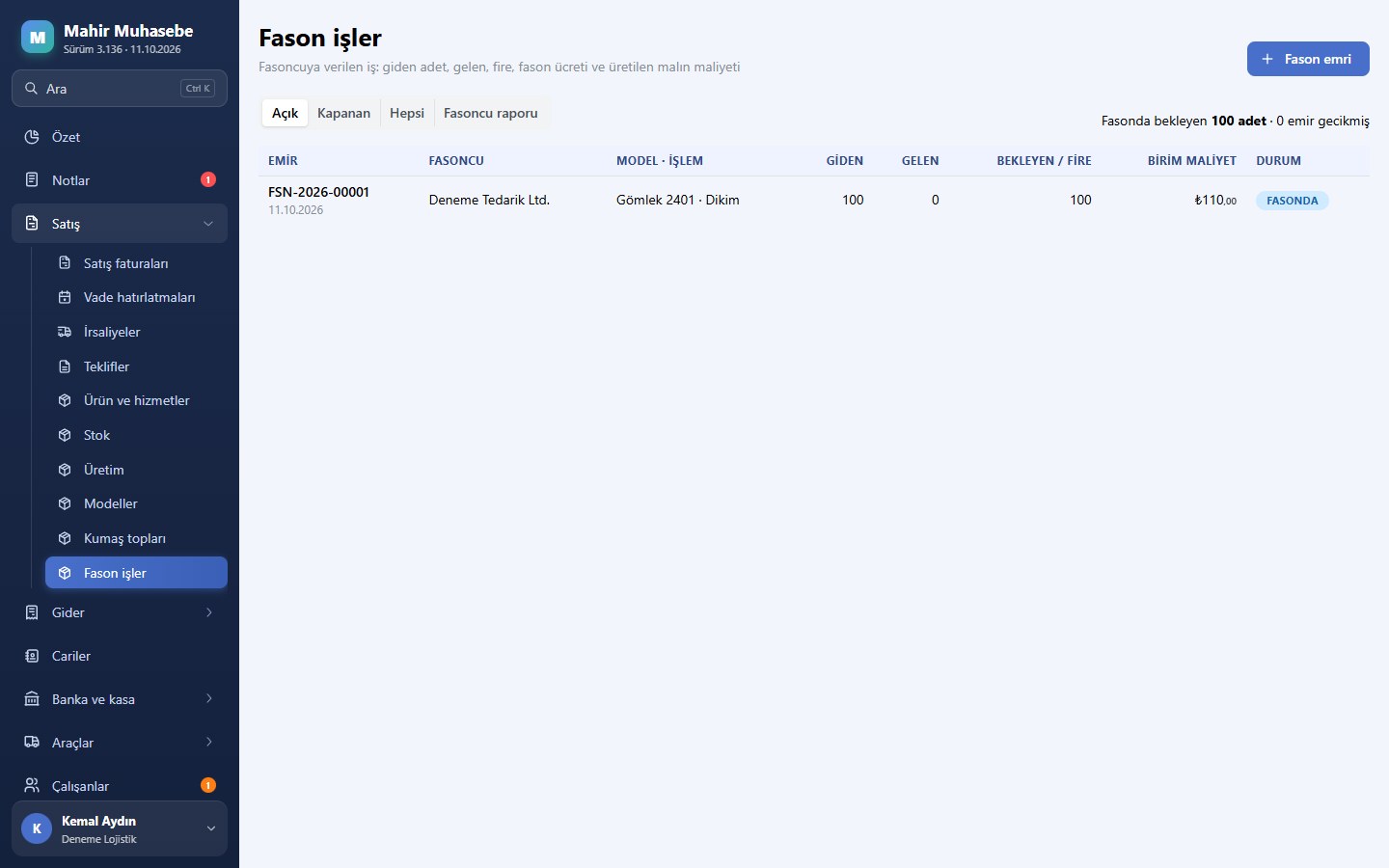Collapse the Satış menu chevron
The image size is (1389, 868).
tap(208, 224)
